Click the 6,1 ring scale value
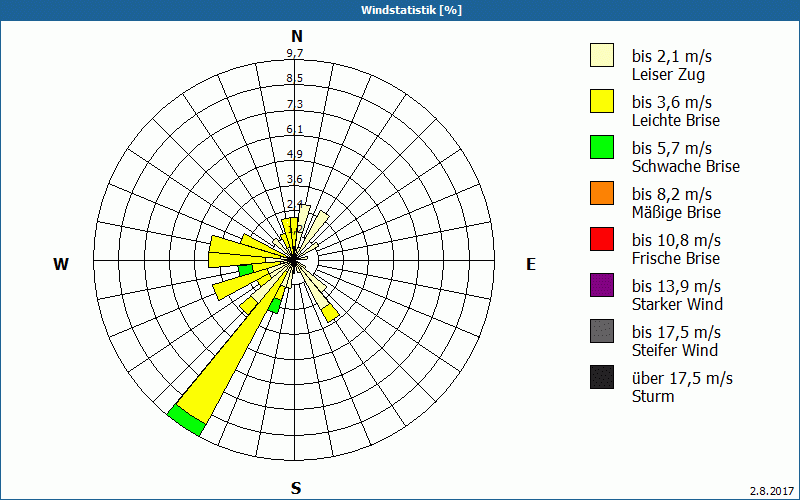800x500 pixels. pyautogui.click(x=295, y=129)
